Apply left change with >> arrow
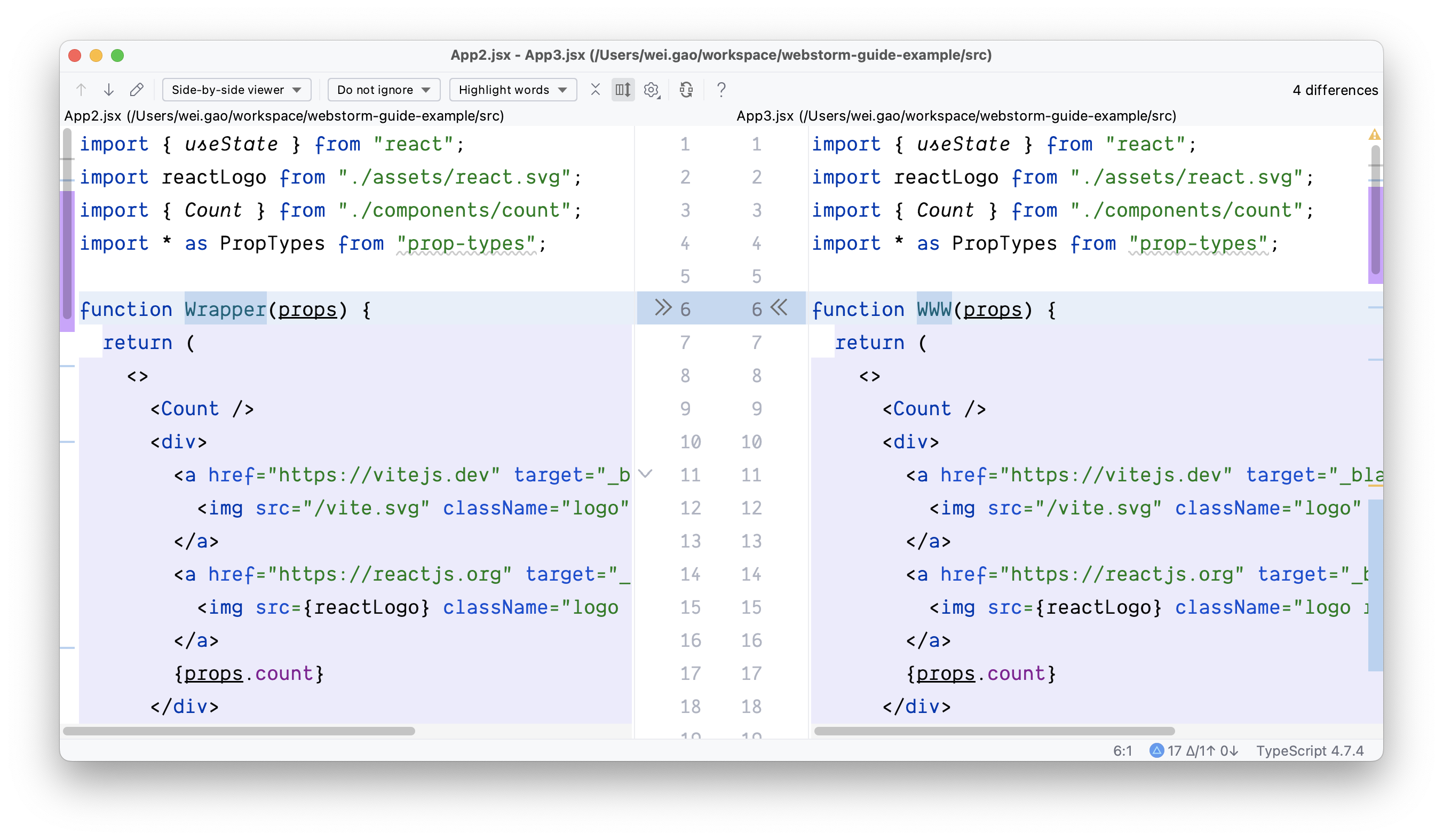 point(662,307)
